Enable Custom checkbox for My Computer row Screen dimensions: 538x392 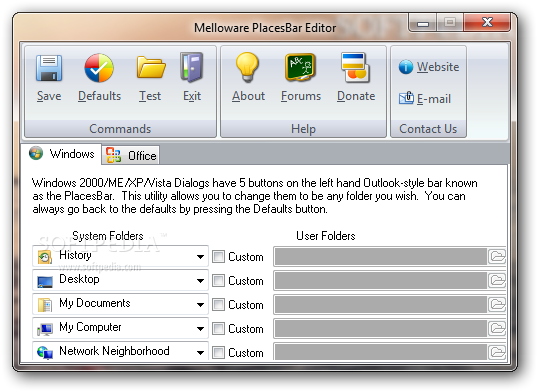pyautogui.click(x=218, y=329)
